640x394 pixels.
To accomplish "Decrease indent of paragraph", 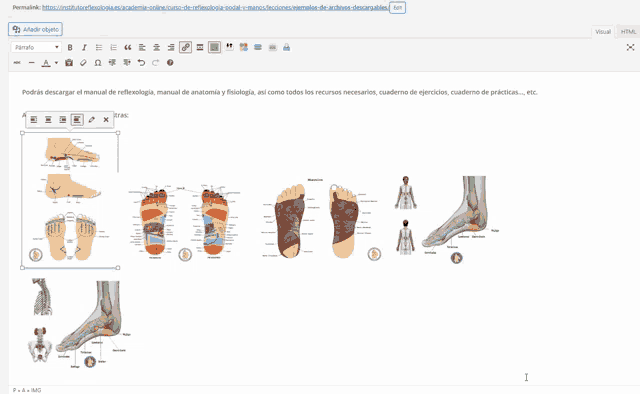I will (112, 62).
